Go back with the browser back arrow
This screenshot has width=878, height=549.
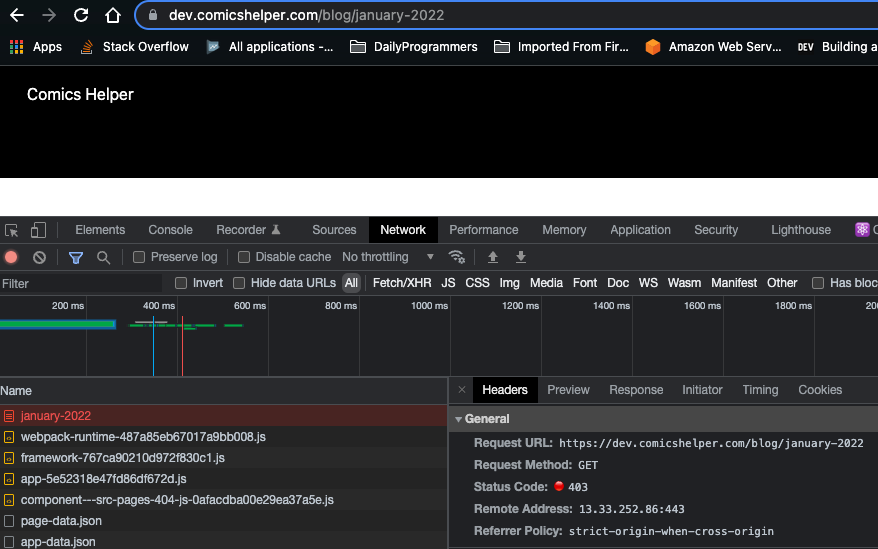point(17,15)
